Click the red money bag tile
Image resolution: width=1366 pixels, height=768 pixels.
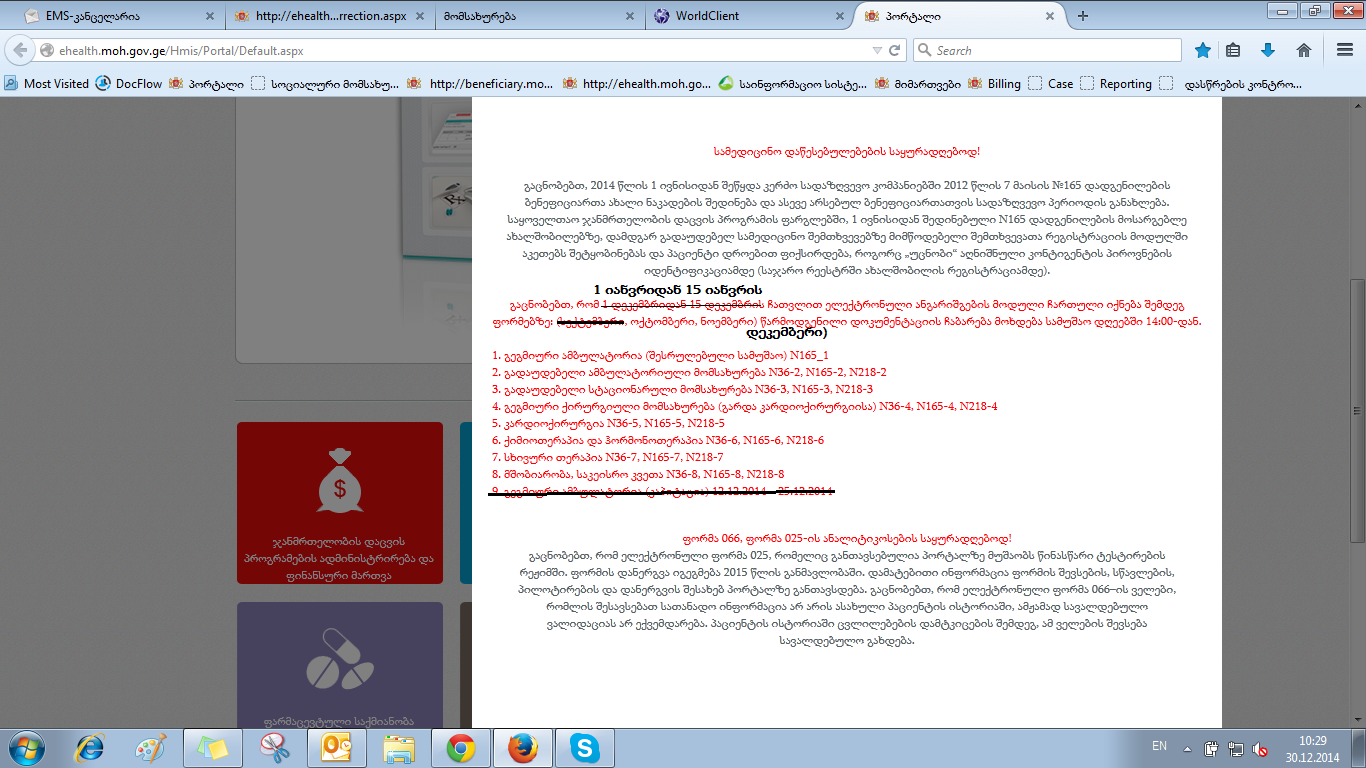(339, 490)
